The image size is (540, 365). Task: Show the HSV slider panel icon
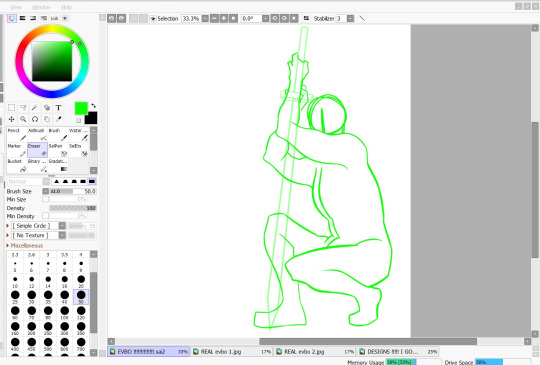click(33, 18)
